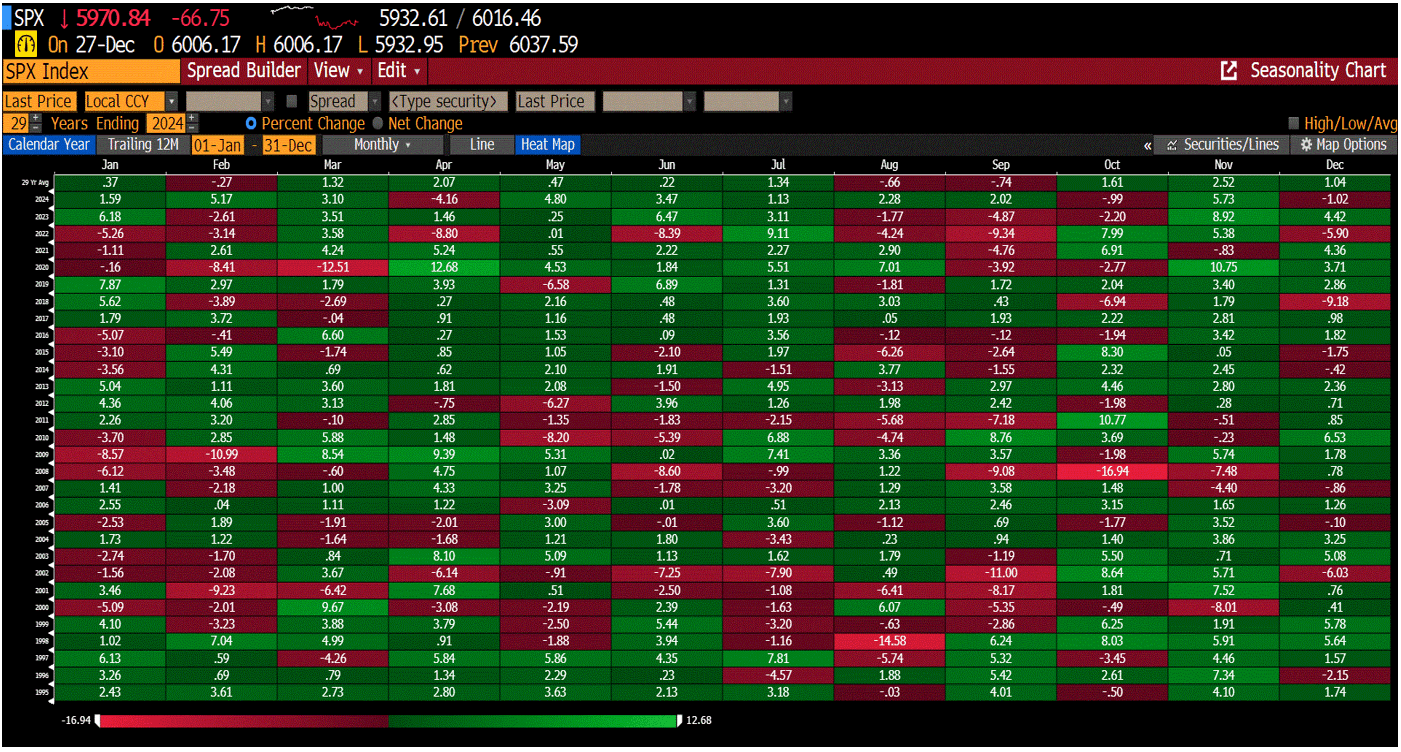Collapse the side panel with the « chevron
This screenshot has height=752, width=1401.
point(1148,144)
